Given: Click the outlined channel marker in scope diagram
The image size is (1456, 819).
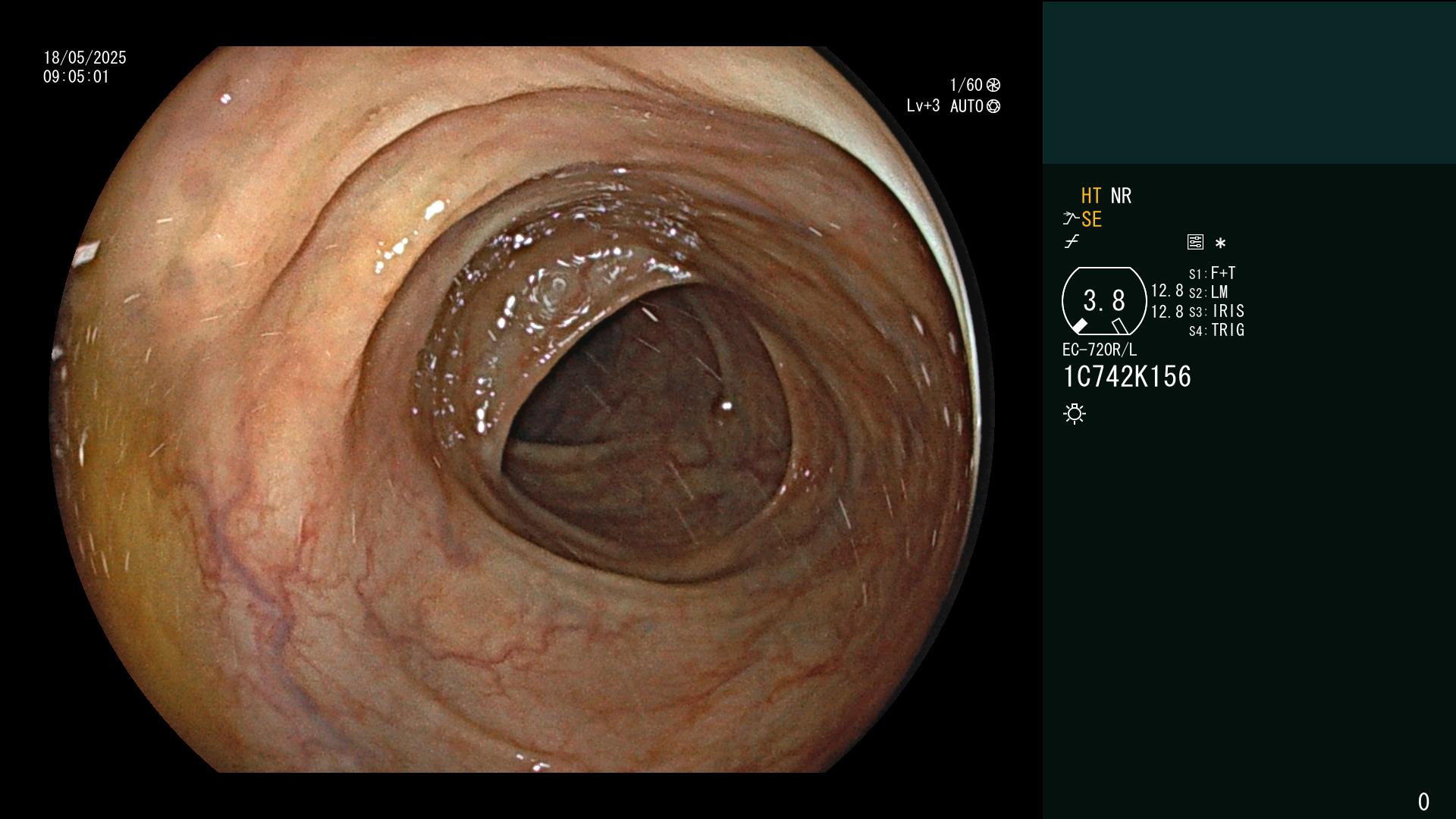Looking at the screenshot, I should coord(1120,326).
